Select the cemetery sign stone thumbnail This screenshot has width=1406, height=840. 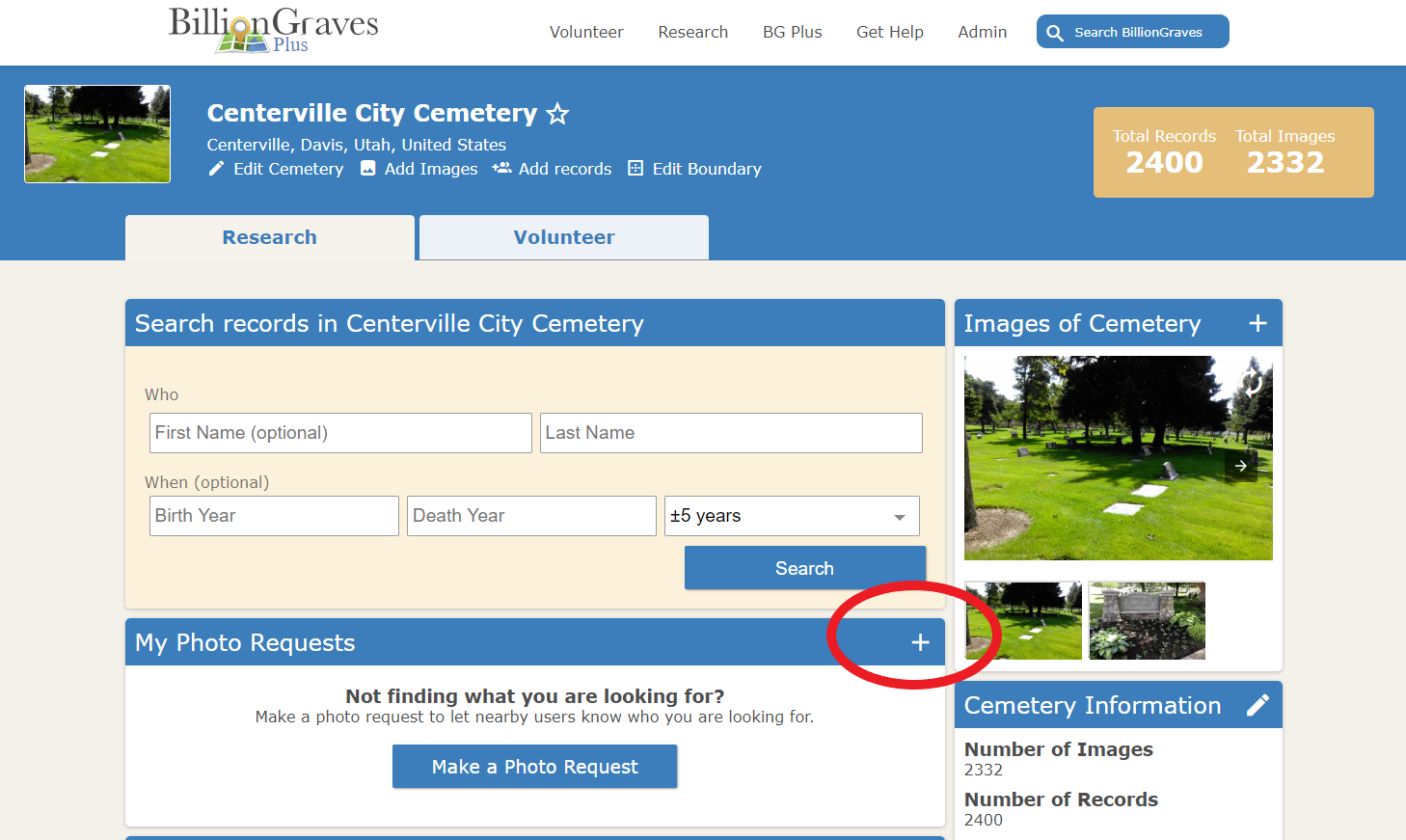click(1147, 621)
